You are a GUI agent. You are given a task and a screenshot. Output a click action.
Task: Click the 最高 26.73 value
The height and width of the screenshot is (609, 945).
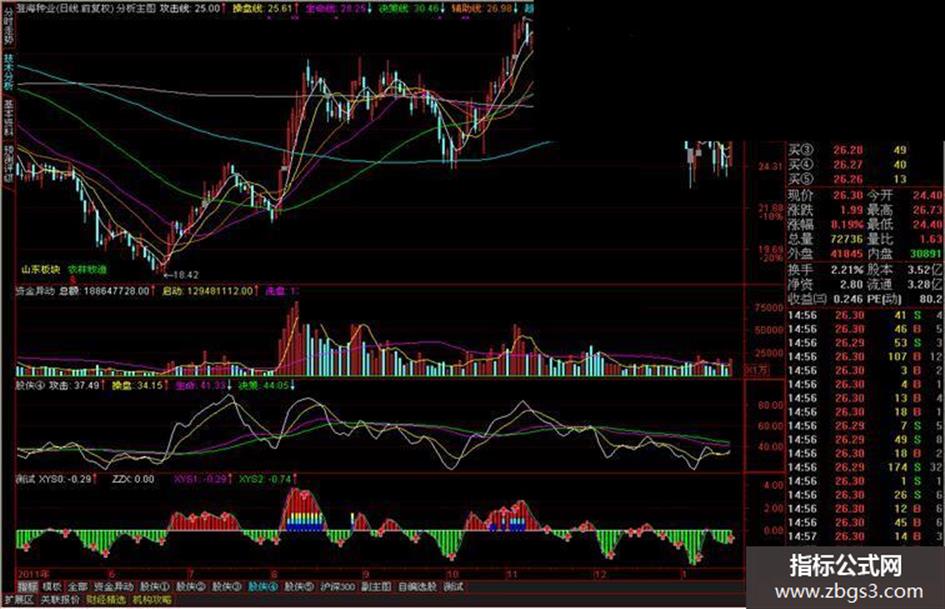(x=927, y=210)
